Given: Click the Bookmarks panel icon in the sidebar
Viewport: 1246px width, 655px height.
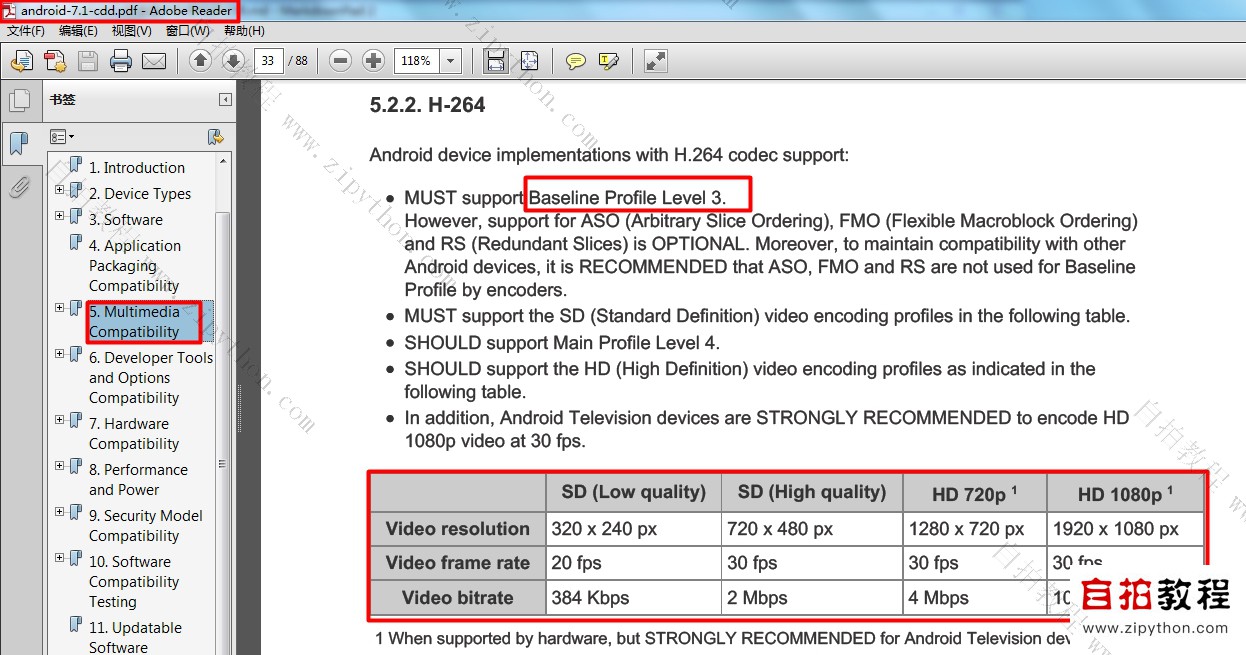Looking at the screenshot, I should pyautogui.click(x=19, y=143).
